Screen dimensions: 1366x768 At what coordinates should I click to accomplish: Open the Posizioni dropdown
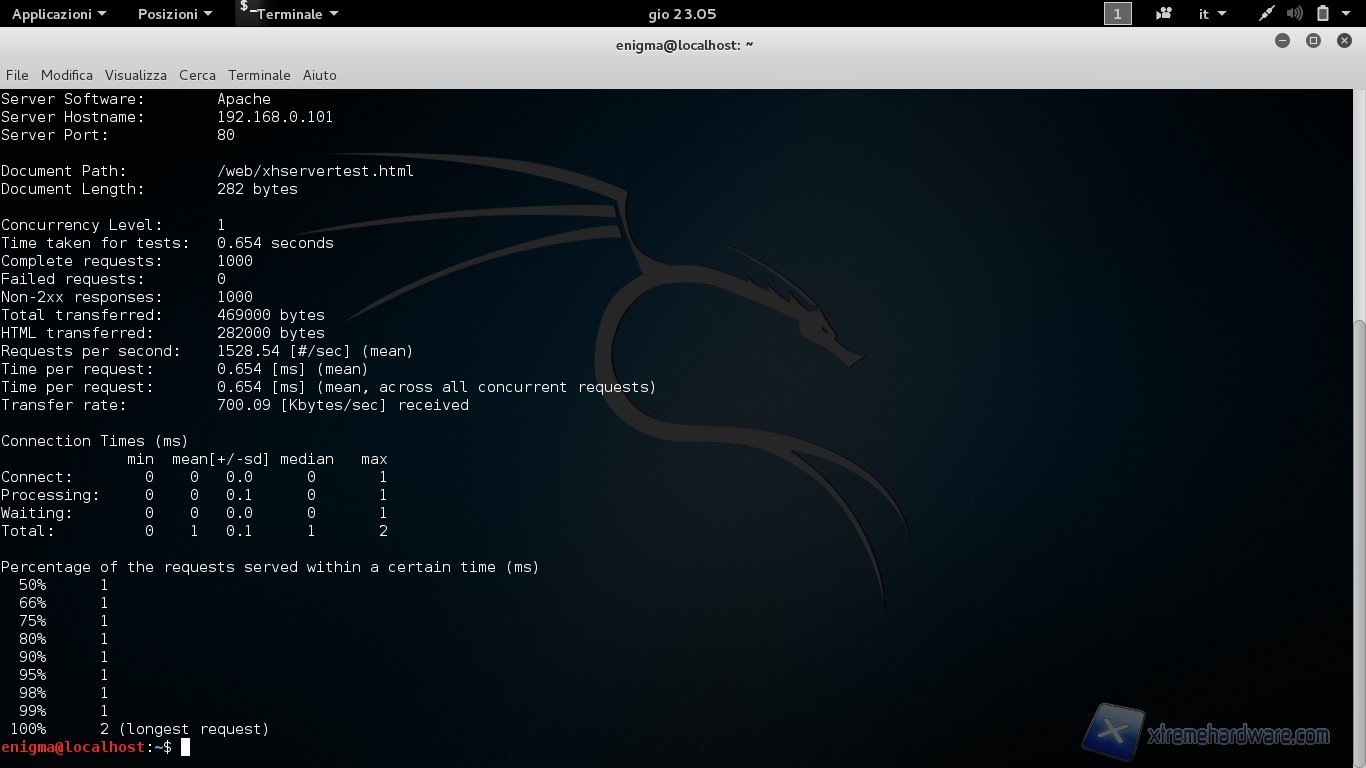coord(174,14)
